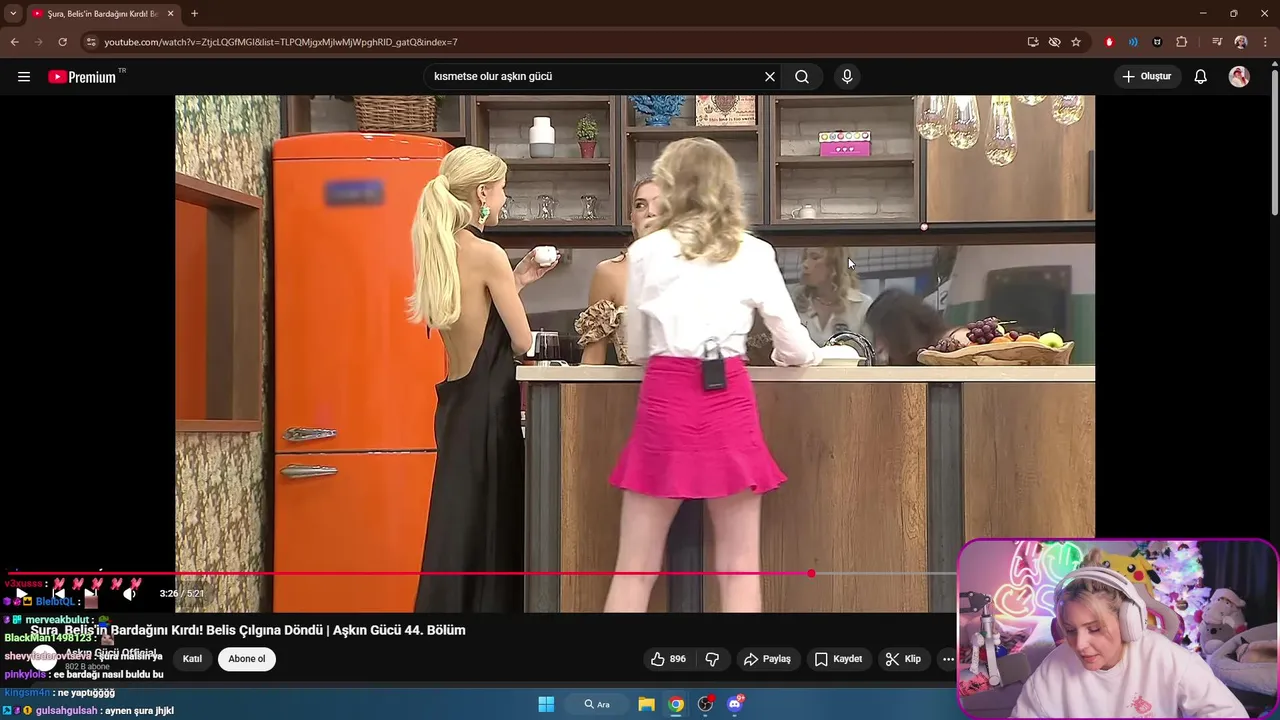The height and width of the screenshot is (720, 1280).
Task: Open the Windows Start menu
Action: point(546,704)
